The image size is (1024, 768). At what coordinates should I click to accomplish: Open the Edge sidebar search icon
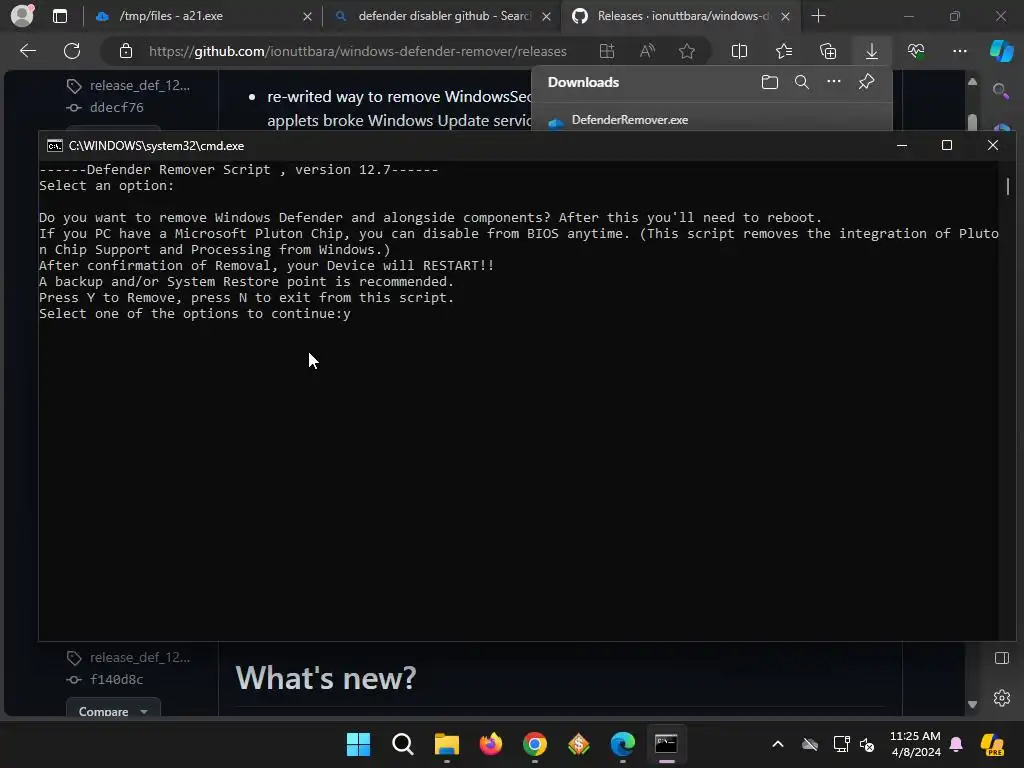1000,91
